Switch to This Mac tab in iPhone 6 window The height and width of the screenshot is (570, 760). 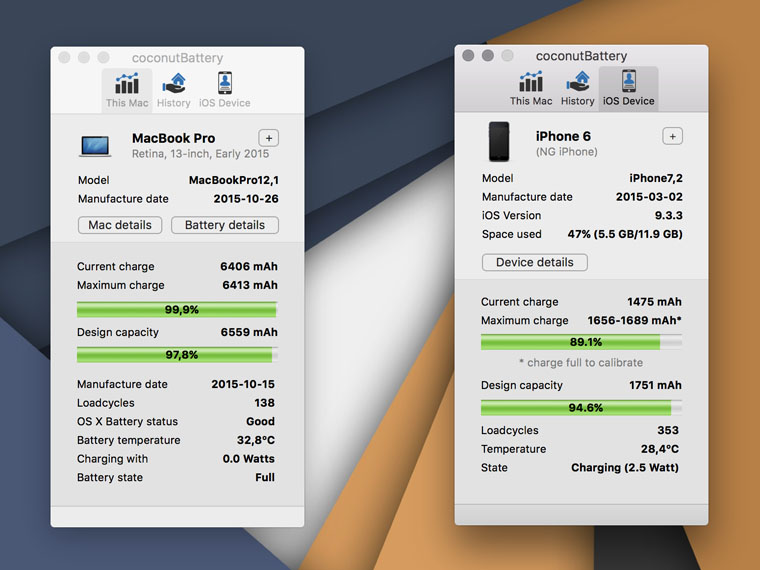click(531, 89)
